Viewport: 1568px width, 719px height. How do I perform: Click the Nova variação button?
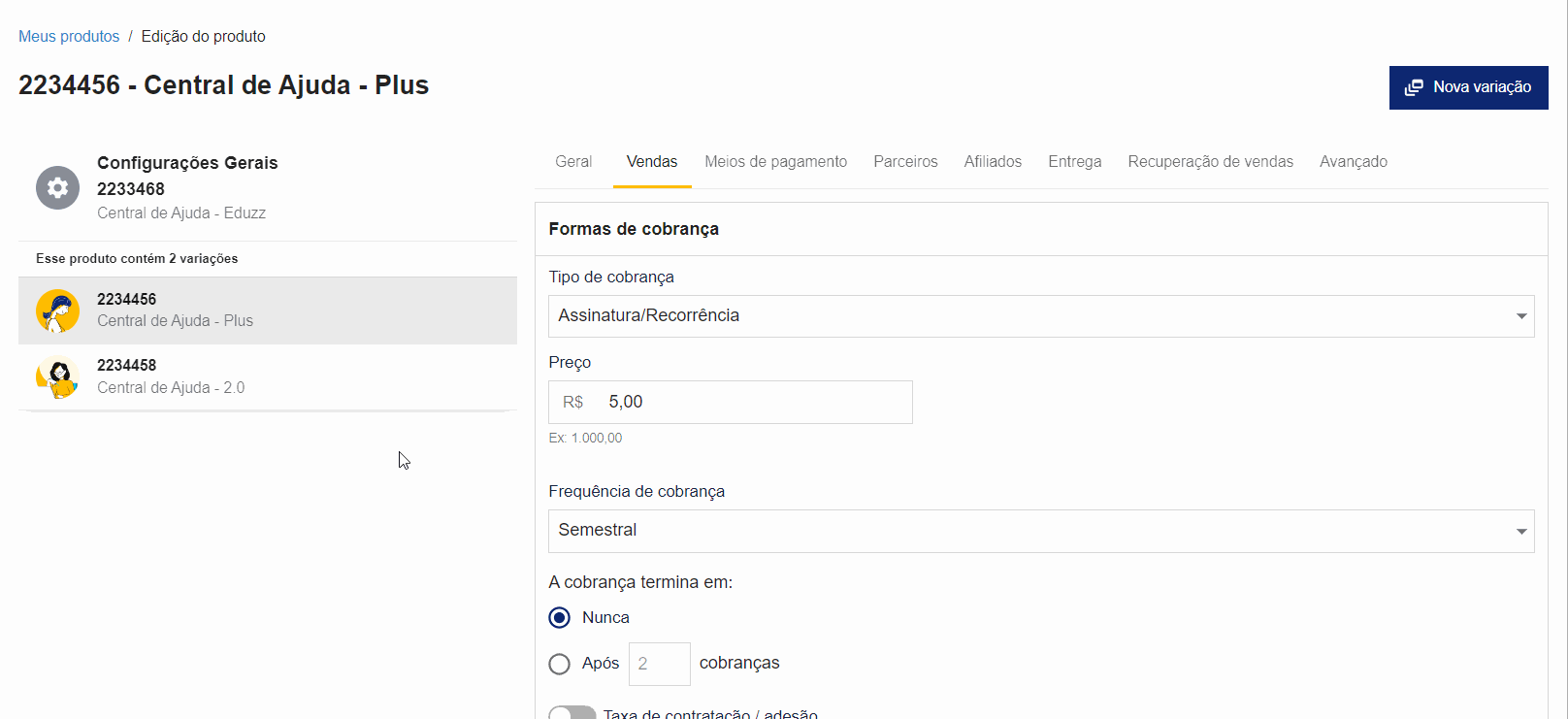1468,87
